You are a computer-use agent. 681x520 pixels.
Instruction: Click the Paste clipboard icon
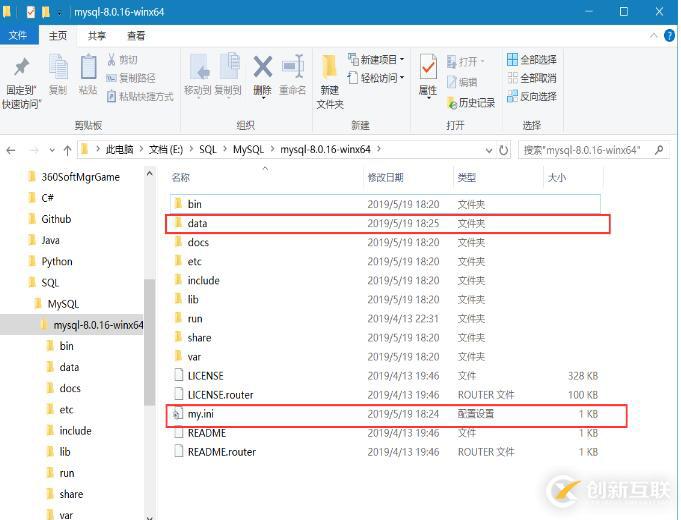point(88,66)
